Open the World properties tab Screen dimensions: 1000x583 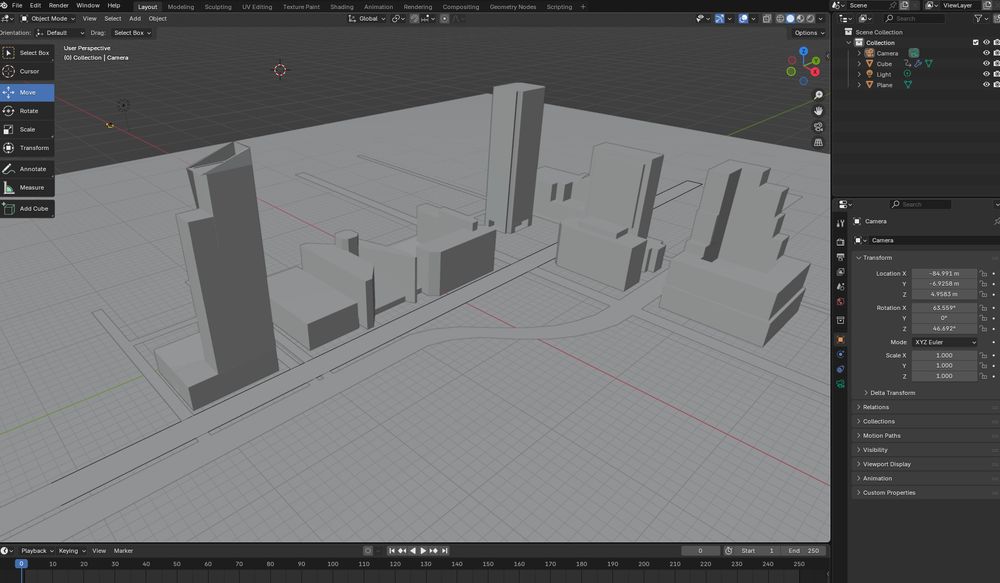pos(841,302)
